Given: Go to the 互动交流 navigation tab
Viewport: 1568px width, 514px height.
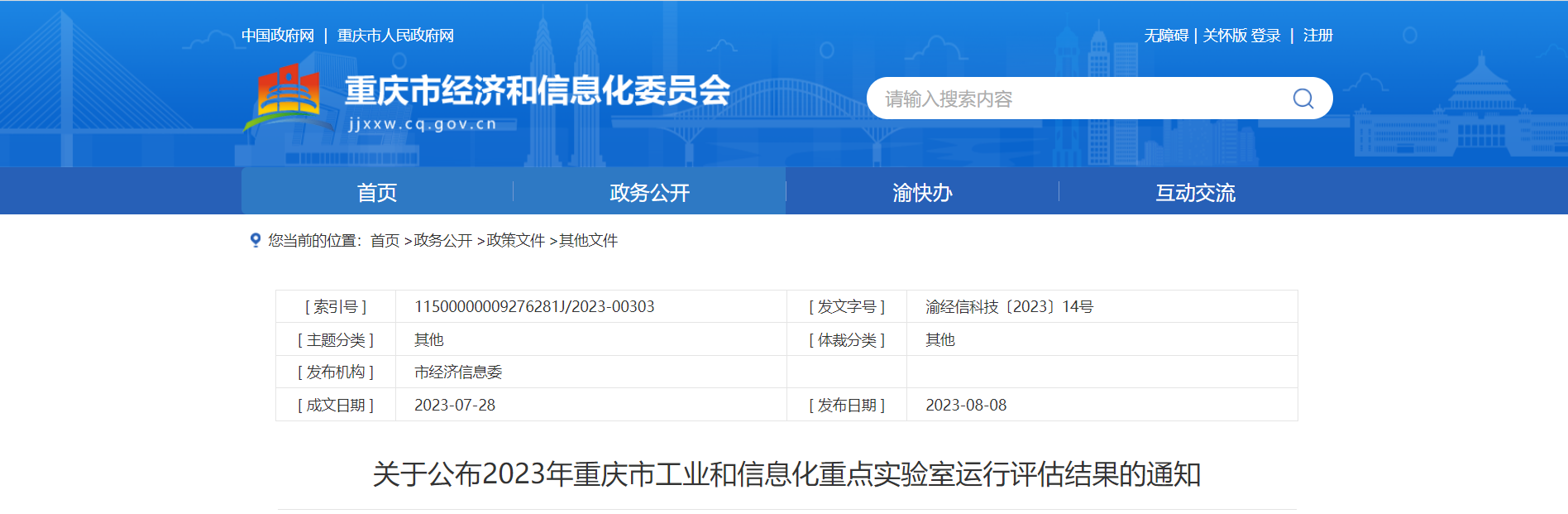Looking at the screenshot, I should pyautogui.click(x=1195, y=192).
